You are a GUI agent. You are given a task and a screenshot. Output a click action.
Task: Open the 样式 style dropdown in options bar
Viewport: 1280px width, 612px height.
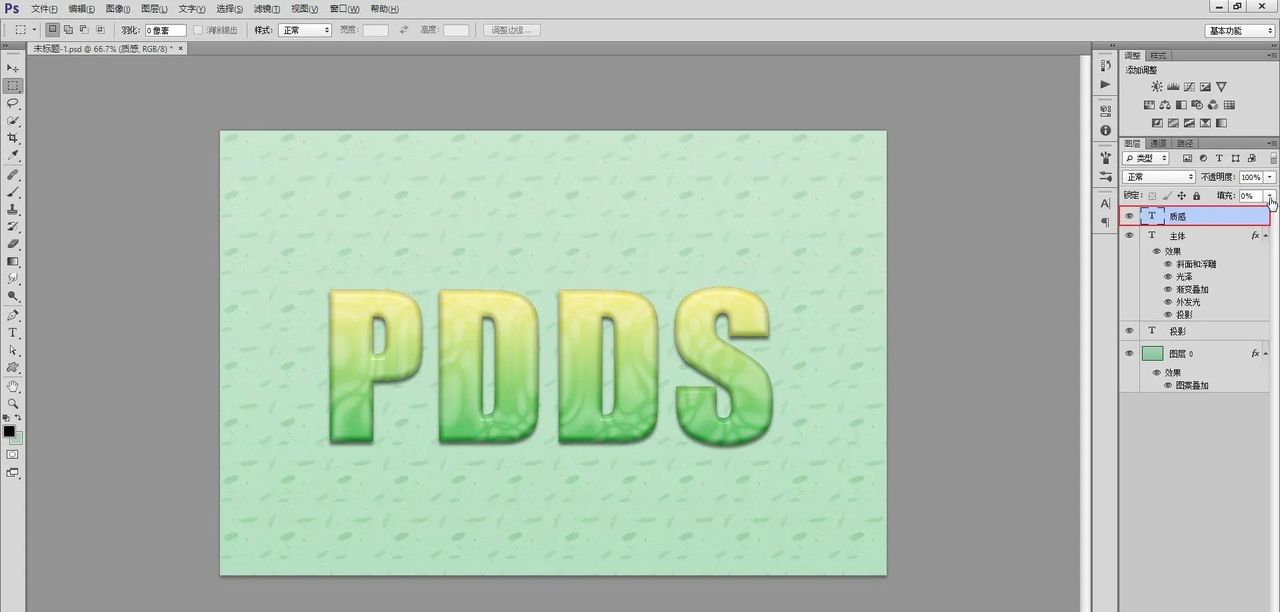tap(305, 30)
